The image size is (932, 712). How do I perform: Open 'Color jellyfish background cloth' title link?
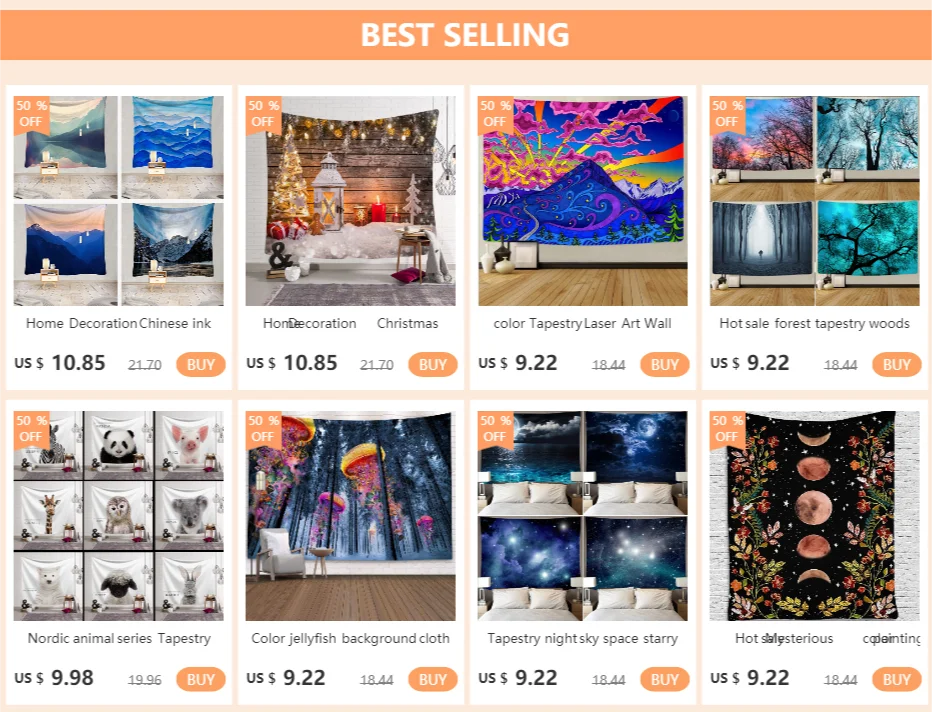[x=350, y=638]
